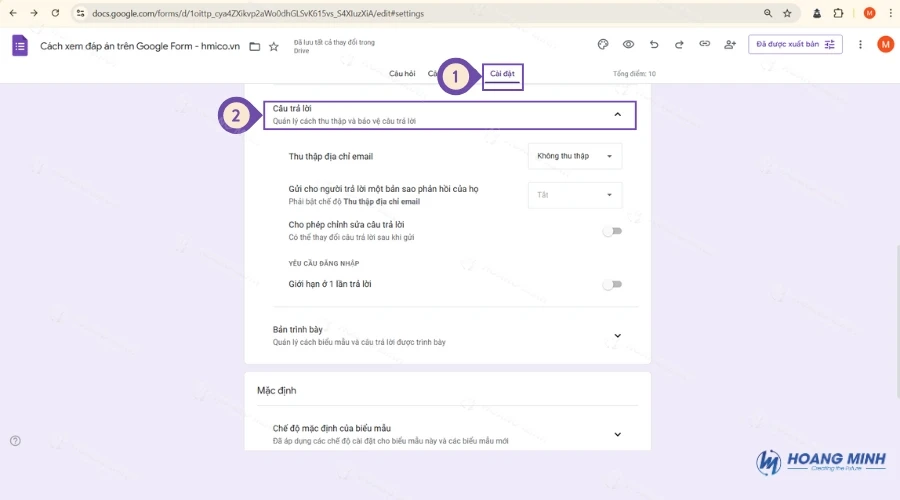Image resolution: width=900 pixels, height=500 pixels.
Task: Click Đã lưu tất cả thay đổi status
Action: 334,46
